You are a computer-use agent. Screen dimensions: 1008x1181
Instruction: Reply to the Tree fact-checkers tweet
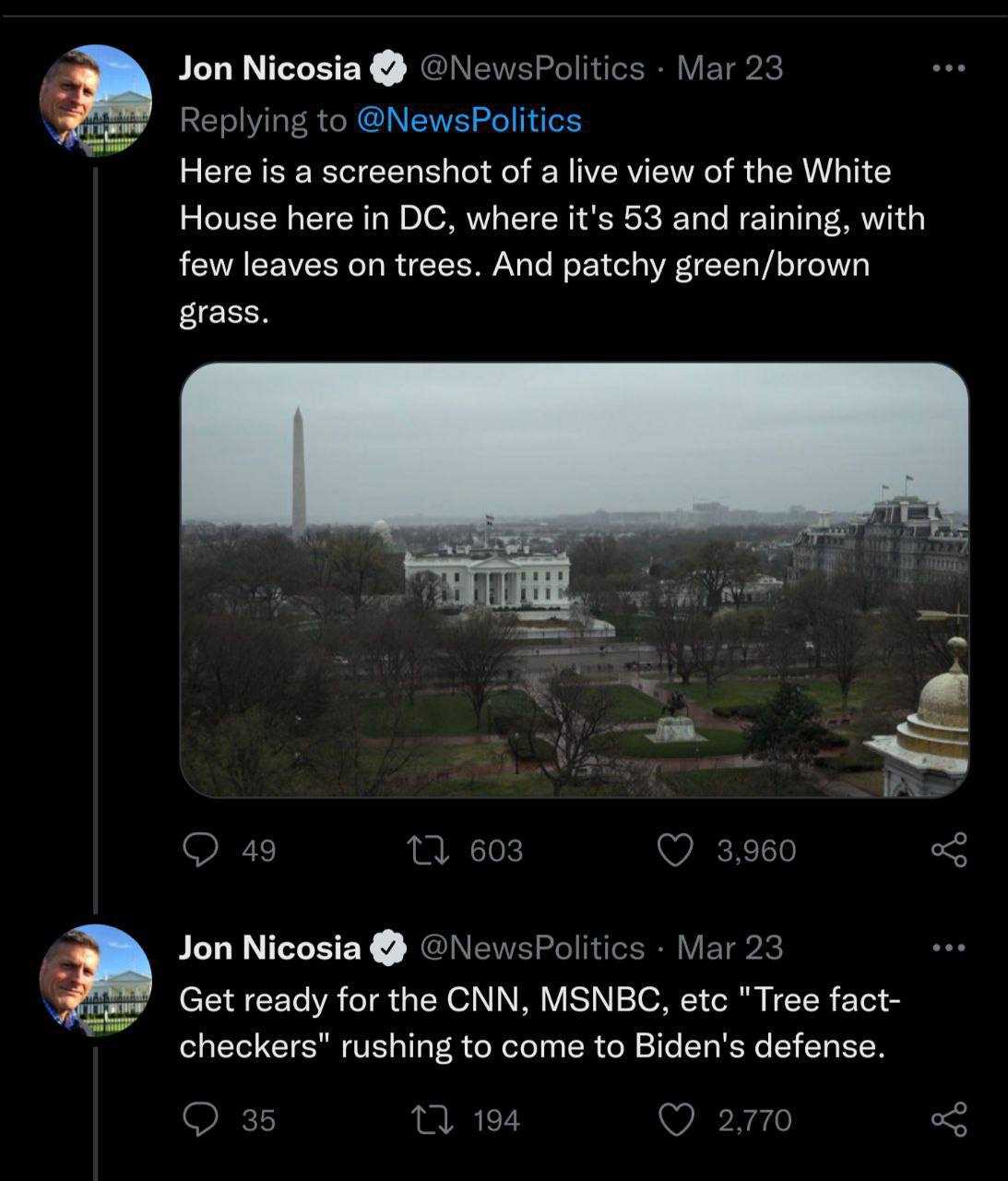click(200, 1119)
